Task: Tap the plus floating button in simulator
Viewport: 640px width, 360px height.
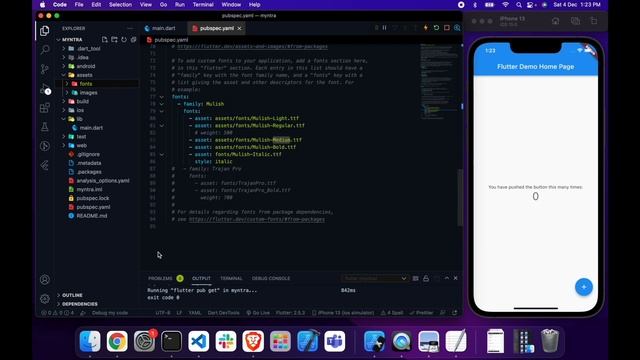Action: (584, 287)
